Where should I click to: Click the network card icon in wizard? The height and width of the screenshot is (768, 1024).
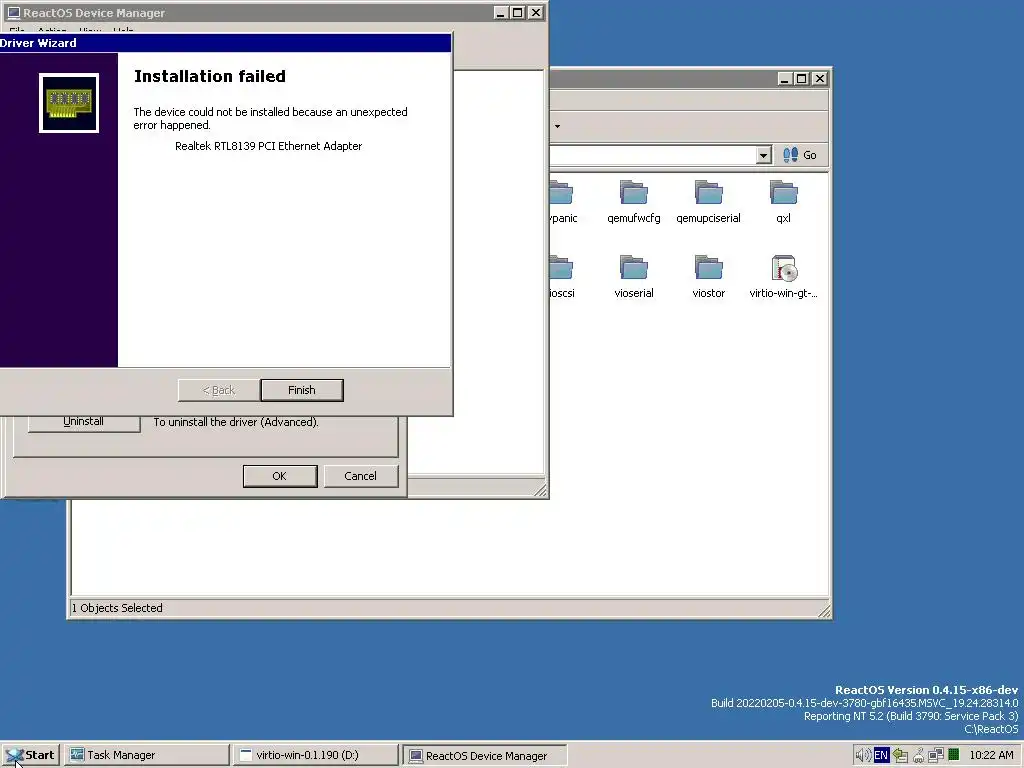coord(69,103)
